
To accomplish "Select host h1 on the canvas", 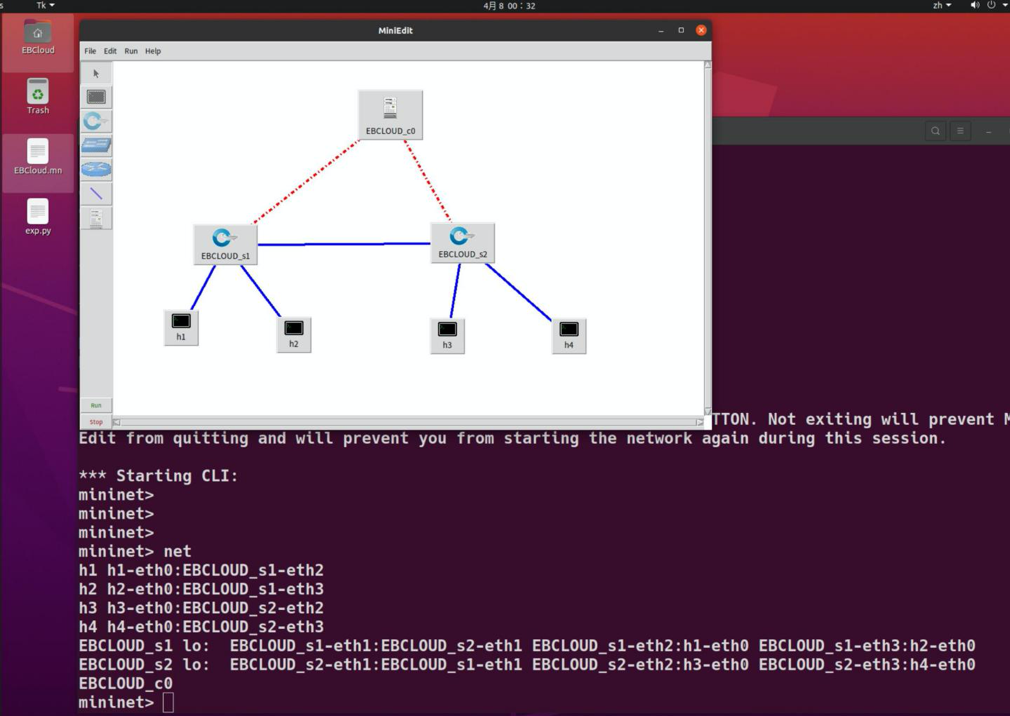I will (x=181, y=326).
